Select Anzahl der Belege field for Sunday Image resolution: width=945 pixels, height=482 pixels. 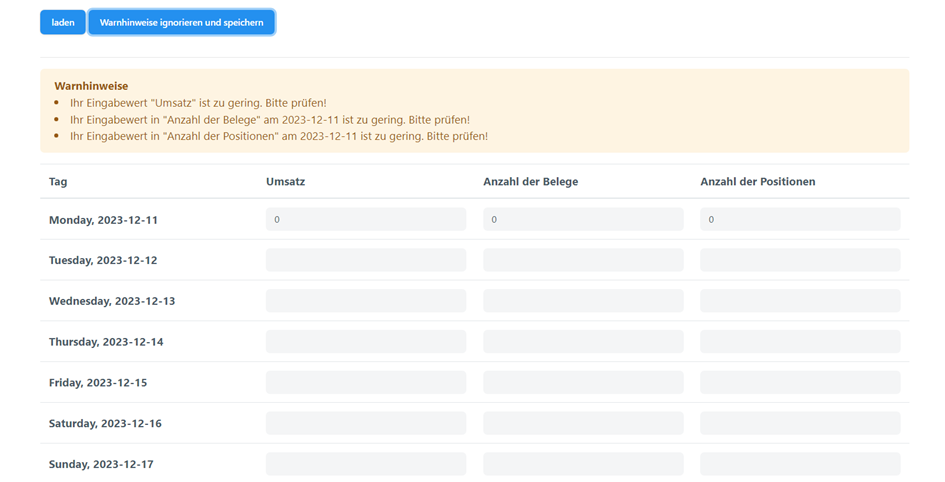(583, 464)
